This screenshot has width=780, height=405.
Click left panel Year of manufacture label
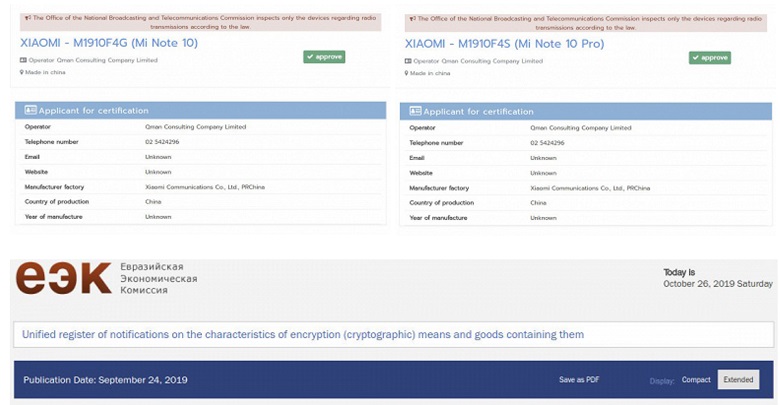(x=54, y=216)
